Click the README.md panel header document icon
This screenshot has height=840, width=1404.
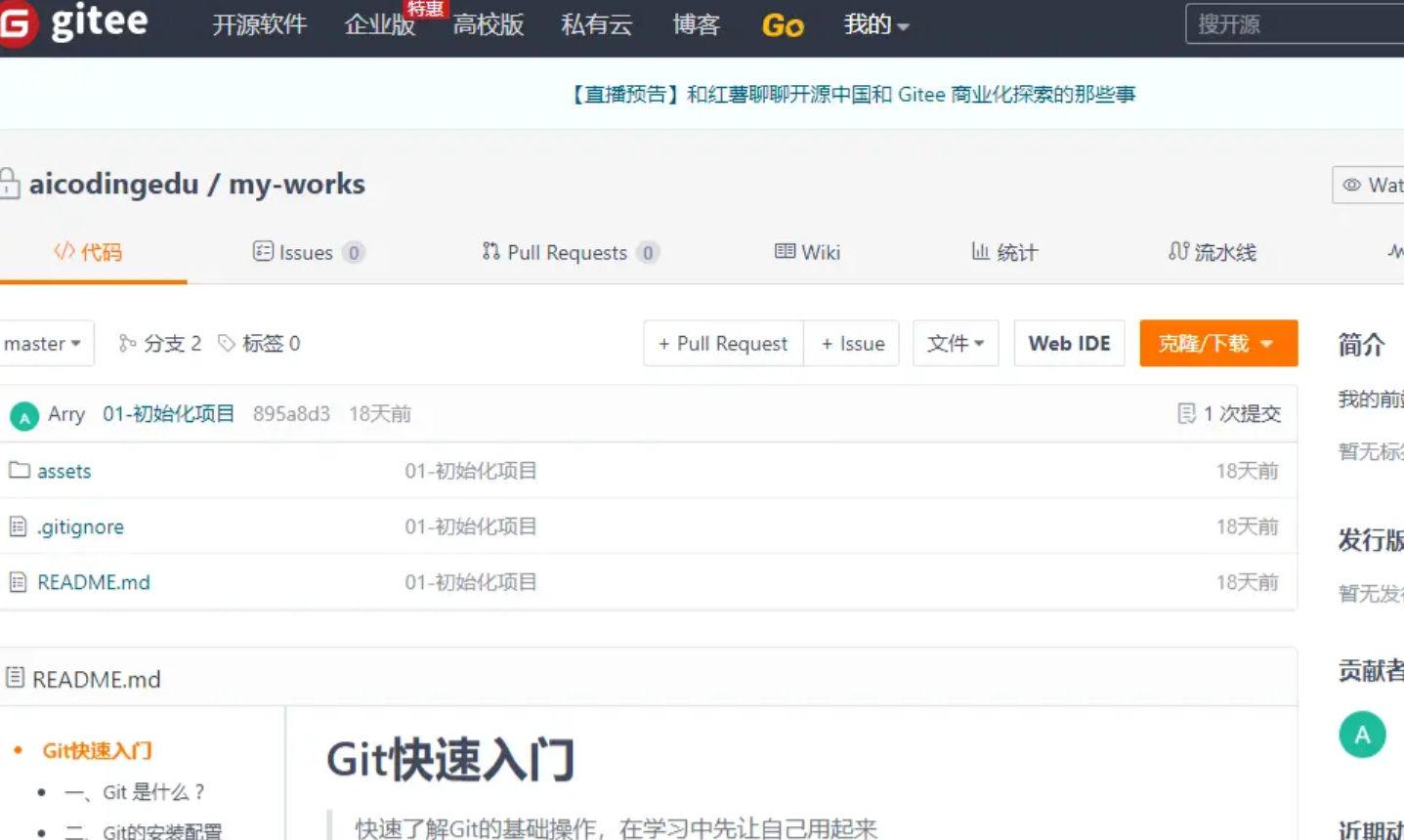coord(15,677)
